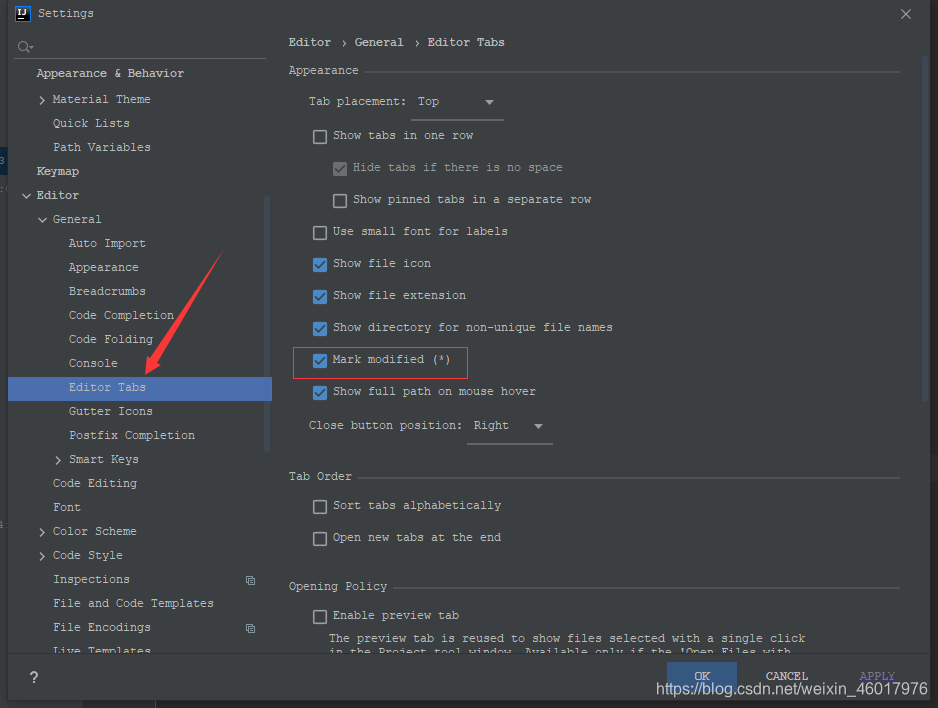Open Code Completion settings
Image resolution: width=938 pixels, height=708 pixels.
[x=121, y=315]
